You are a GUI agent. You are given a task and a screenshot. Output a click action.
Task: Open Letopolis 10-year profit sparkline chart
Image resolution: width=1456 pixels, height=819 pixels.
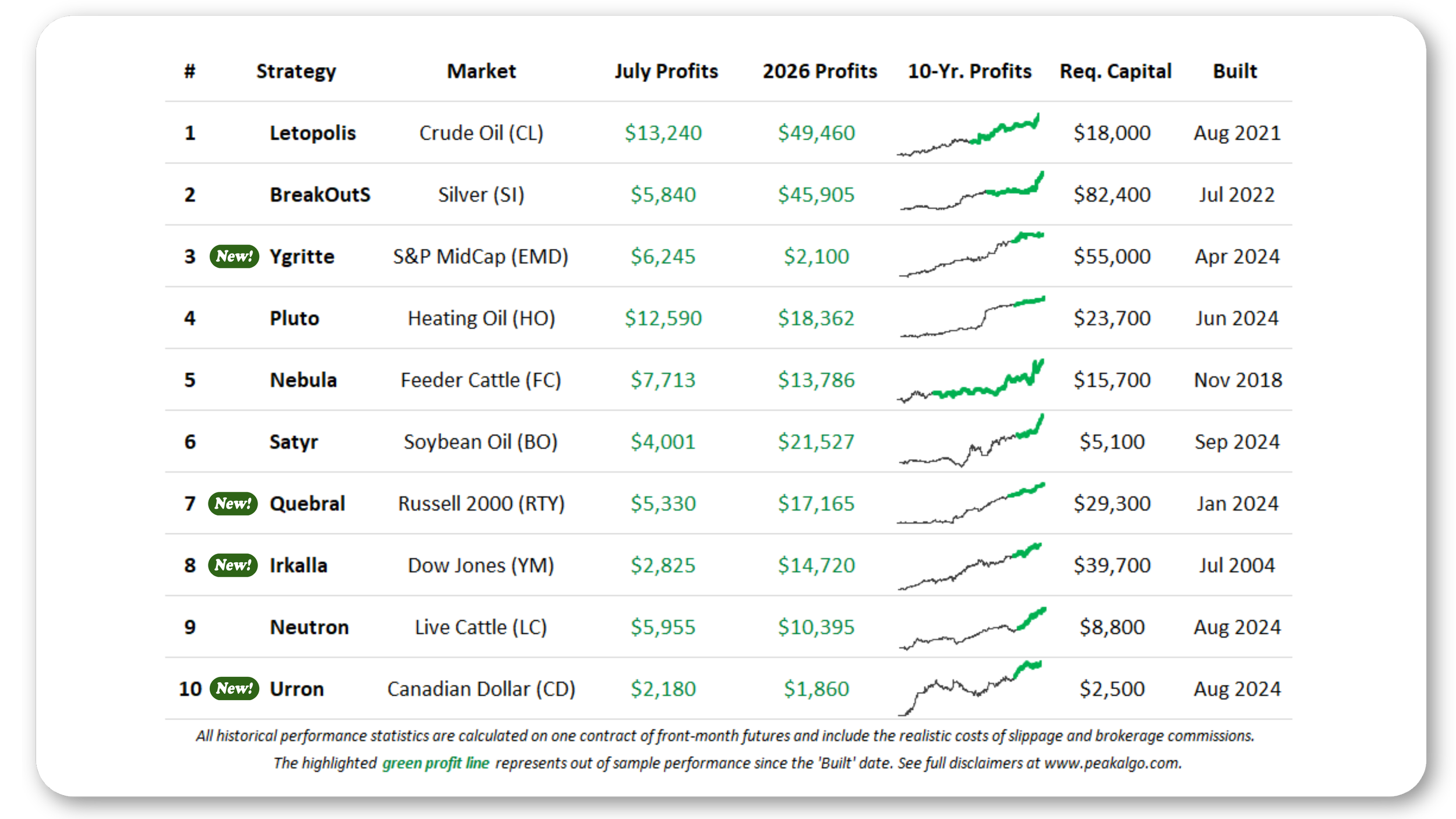[x=969, y=135]
